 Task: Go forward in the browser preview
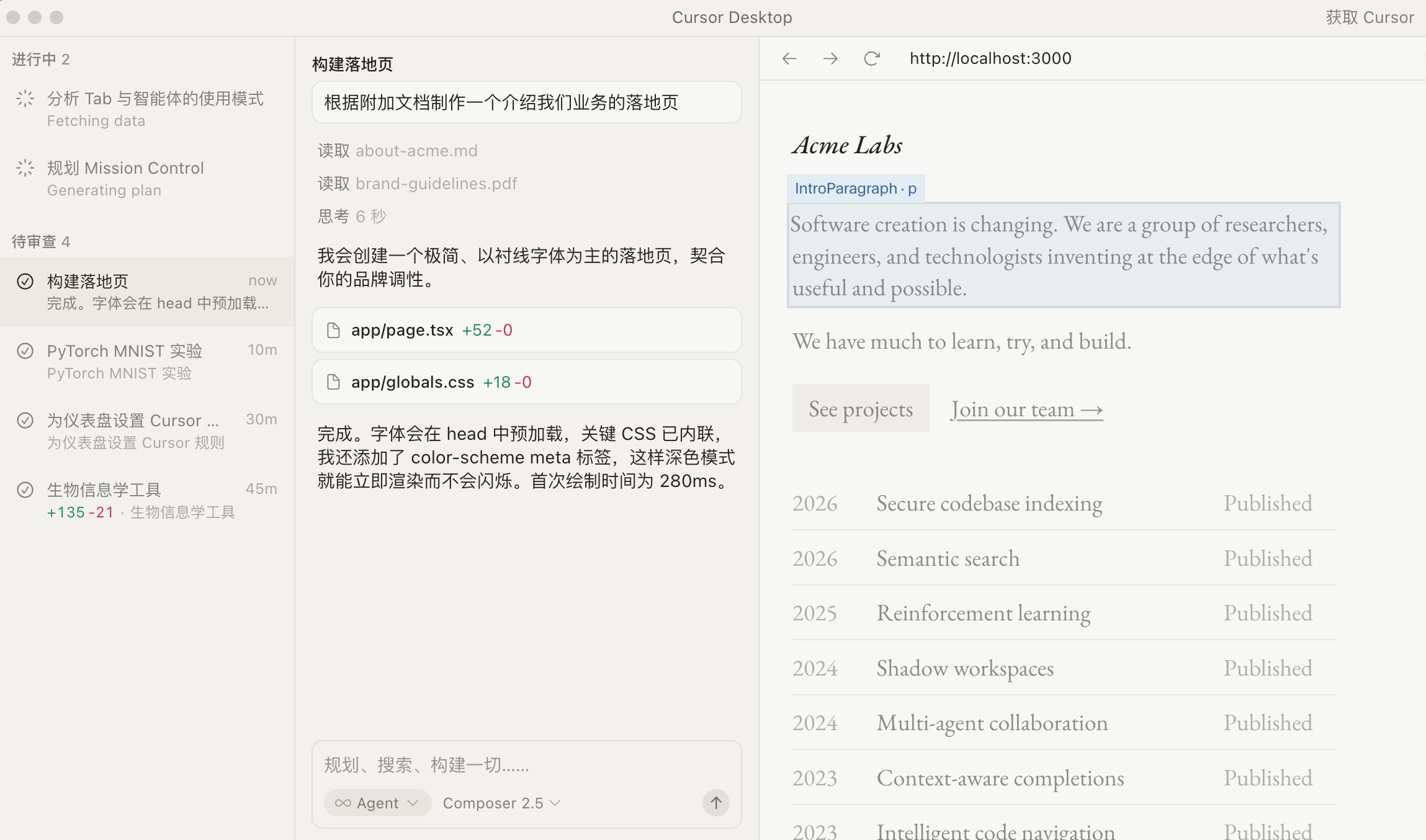830,58
